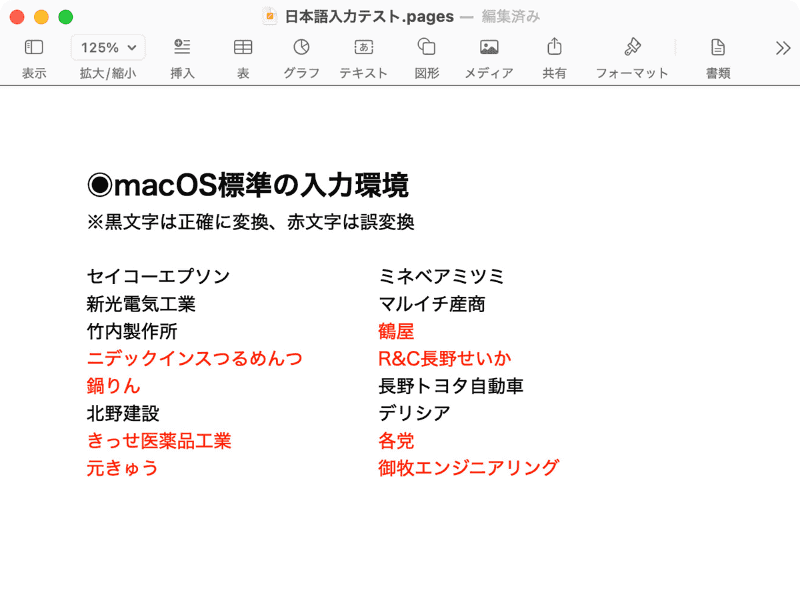
Task: Click the red text 各党
Action: [396, 441]
